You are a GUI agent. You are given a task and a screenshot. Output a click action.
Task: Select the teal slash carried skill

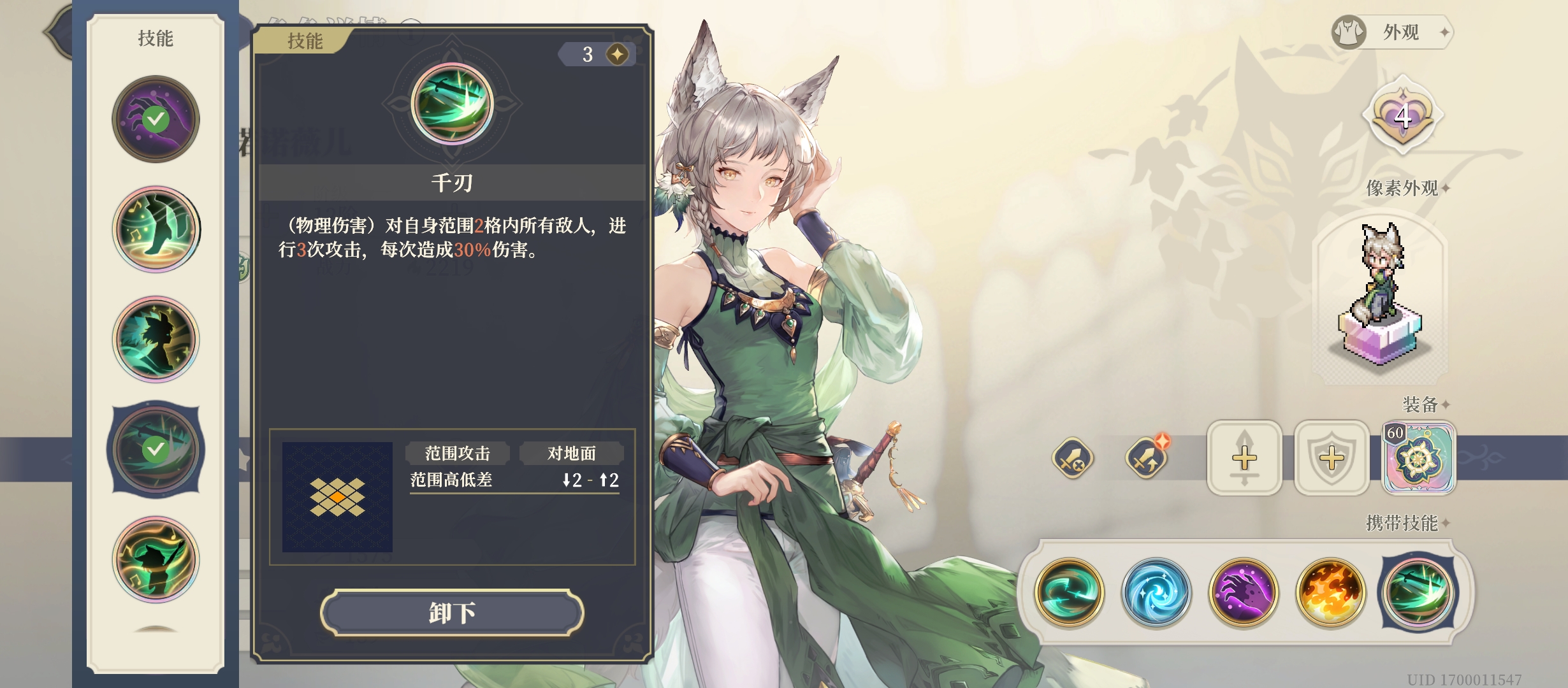(x=1069, y=592)
